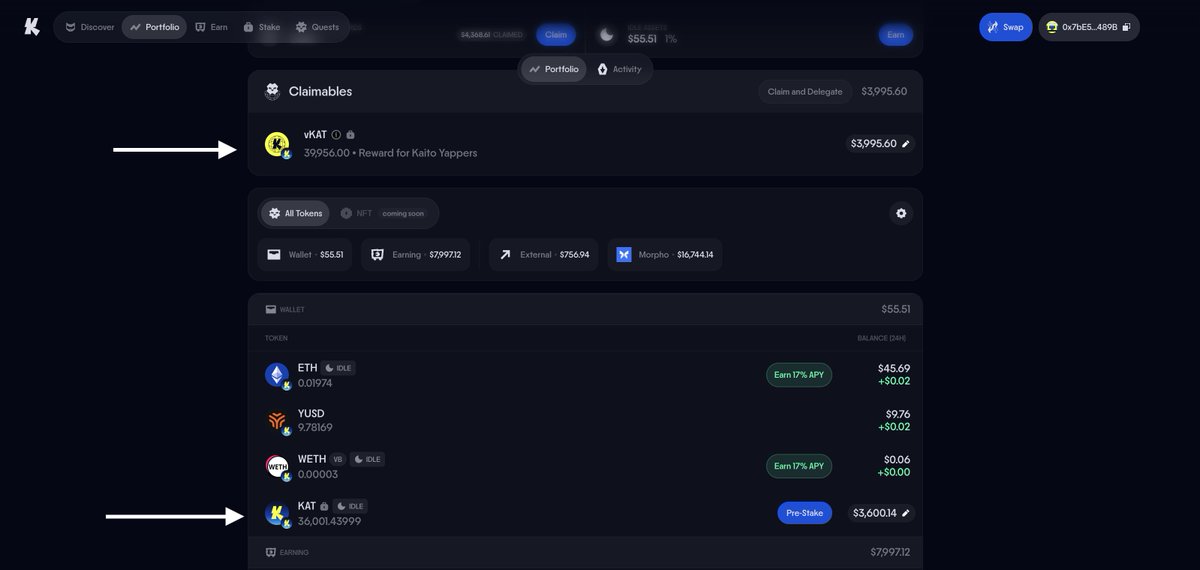Click the Morpho logo icon

(624, 255)
